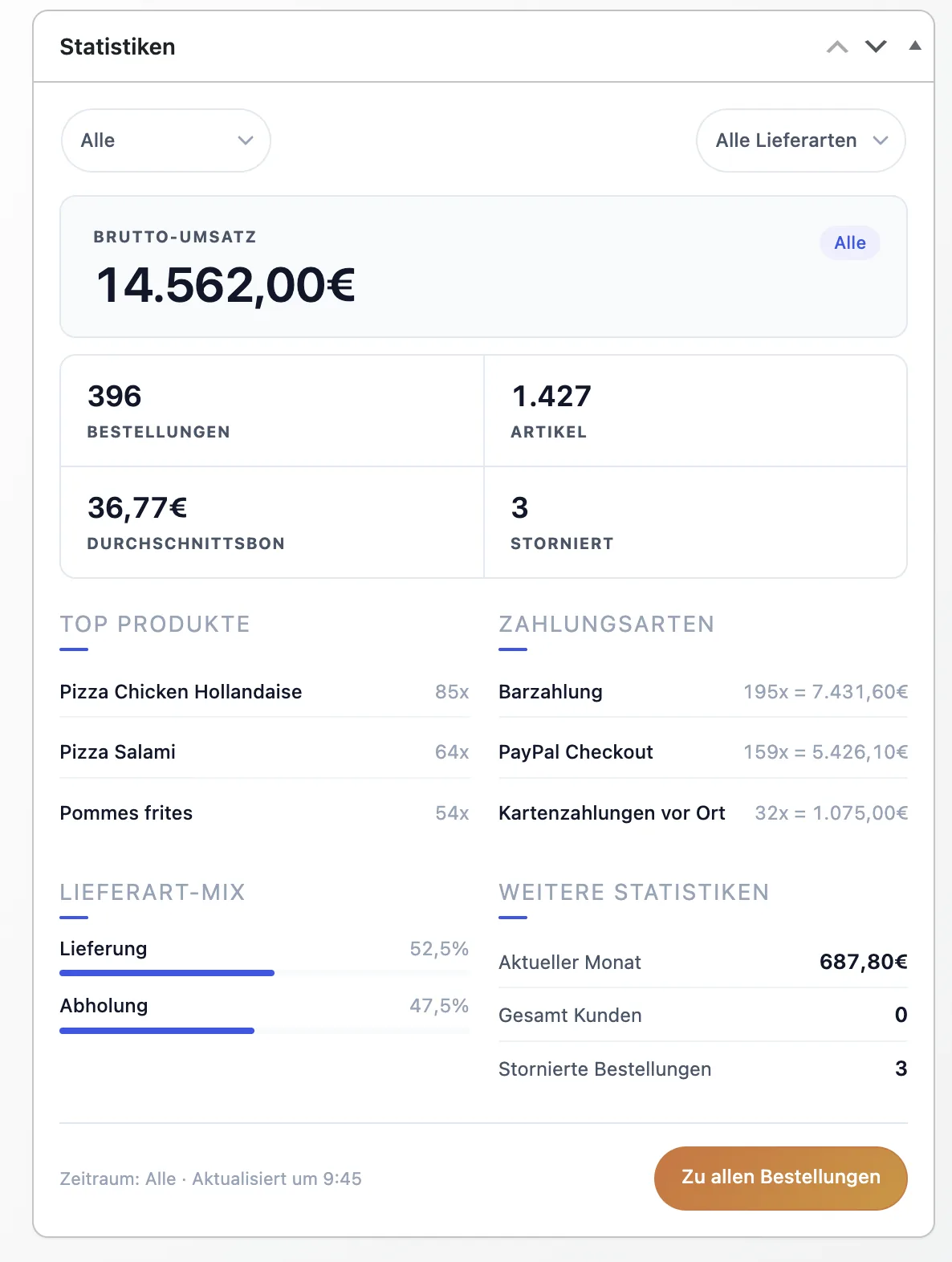The height and width of the screenshot is (1262, 952).
Task: Click the 'TOP PRODUKTE' heading
Action: [155, 624]
